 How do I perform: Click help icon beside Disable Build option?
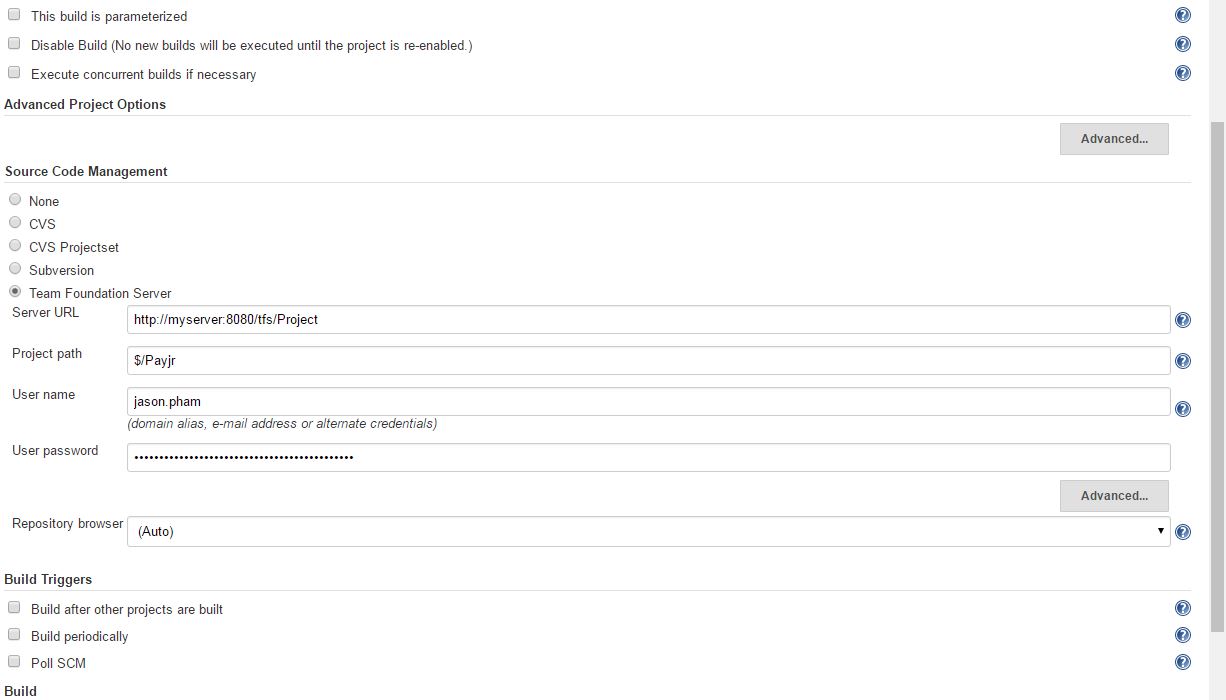[1183, 44]
